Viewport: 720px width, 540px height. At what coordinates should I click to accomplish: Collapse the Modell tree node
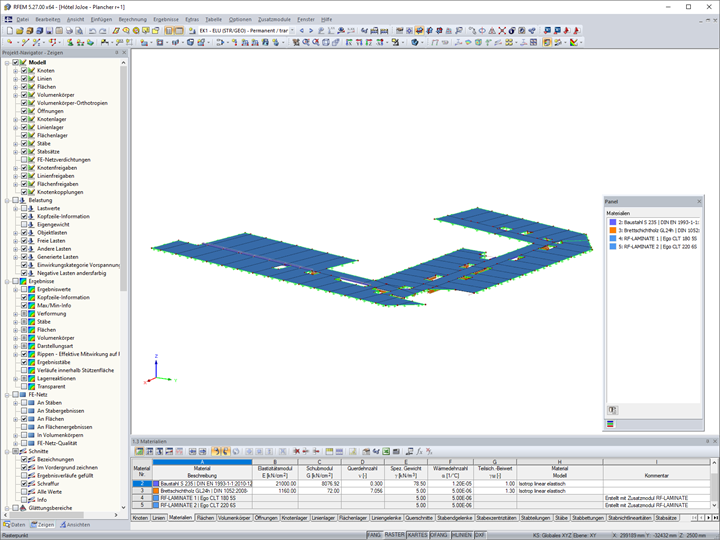[7, 62]
